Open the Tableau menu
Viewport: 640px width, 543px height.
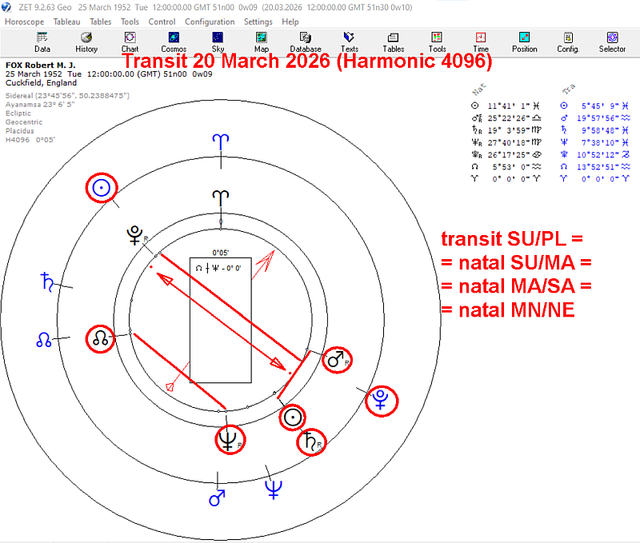[x=67, y=22]
